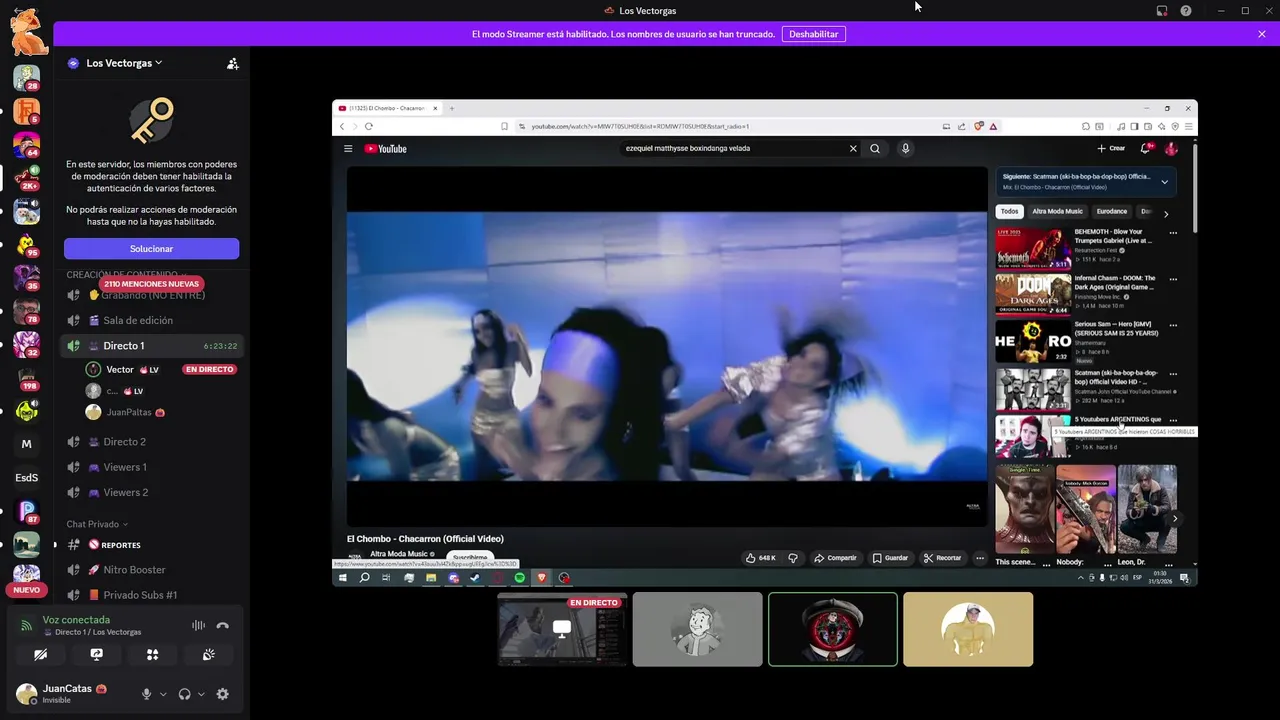
Task: Open the EsdS server in sidebar
Action: coord(27,478)
